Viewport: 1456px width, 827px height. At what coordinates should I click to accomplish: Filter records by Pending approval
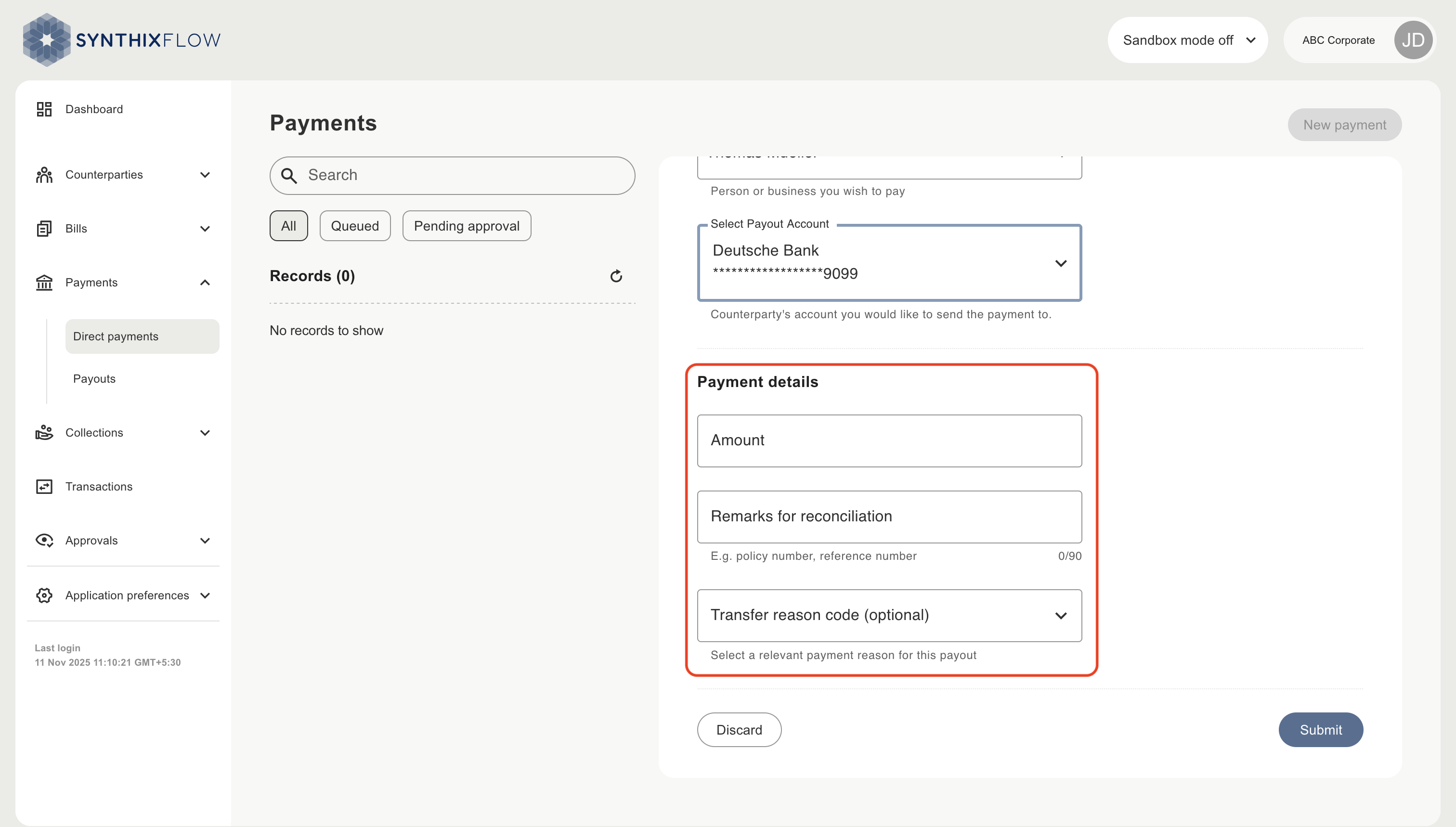point(467,226)
